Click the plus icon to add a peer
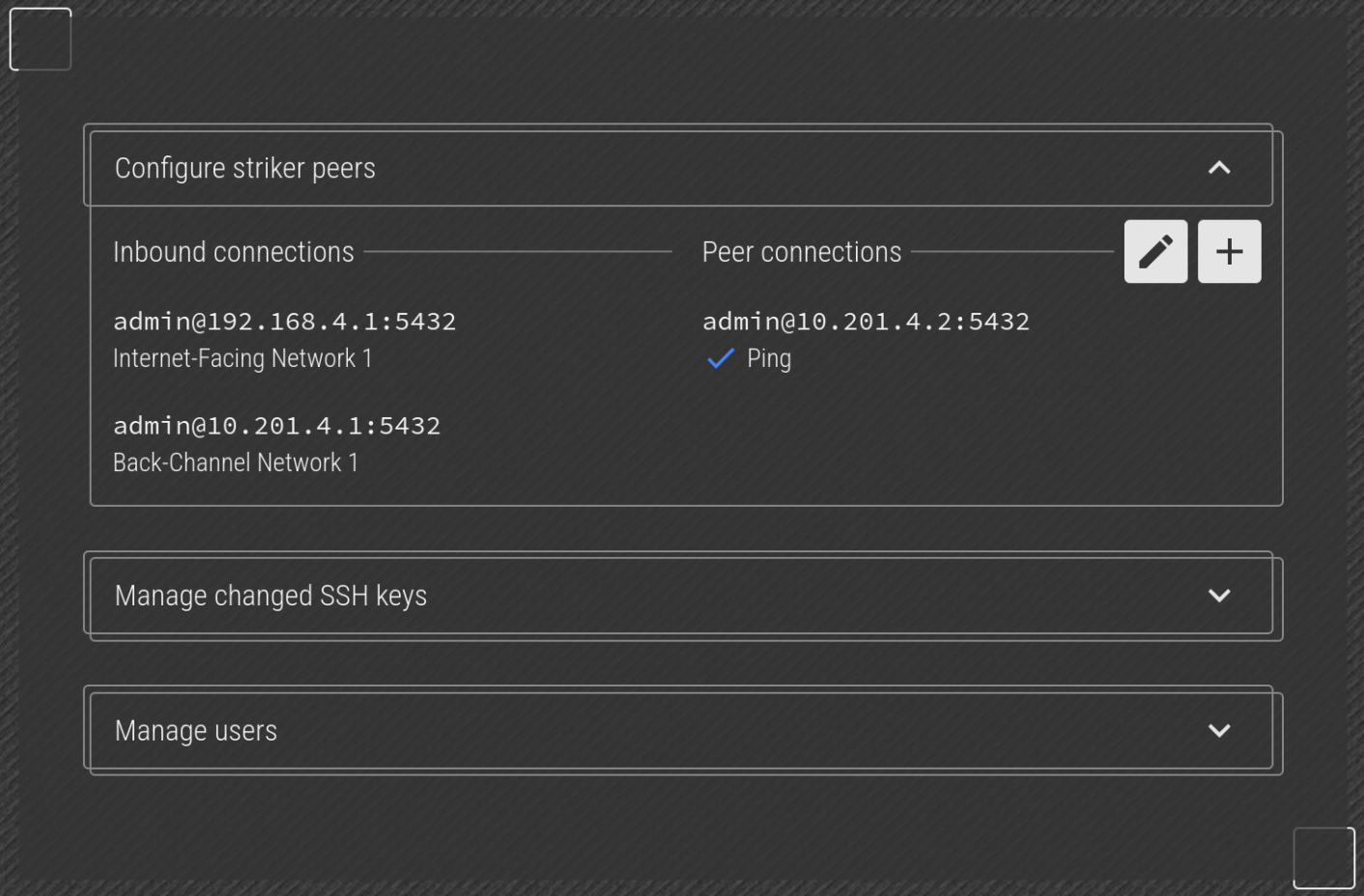 click(x=1229, y=251)
